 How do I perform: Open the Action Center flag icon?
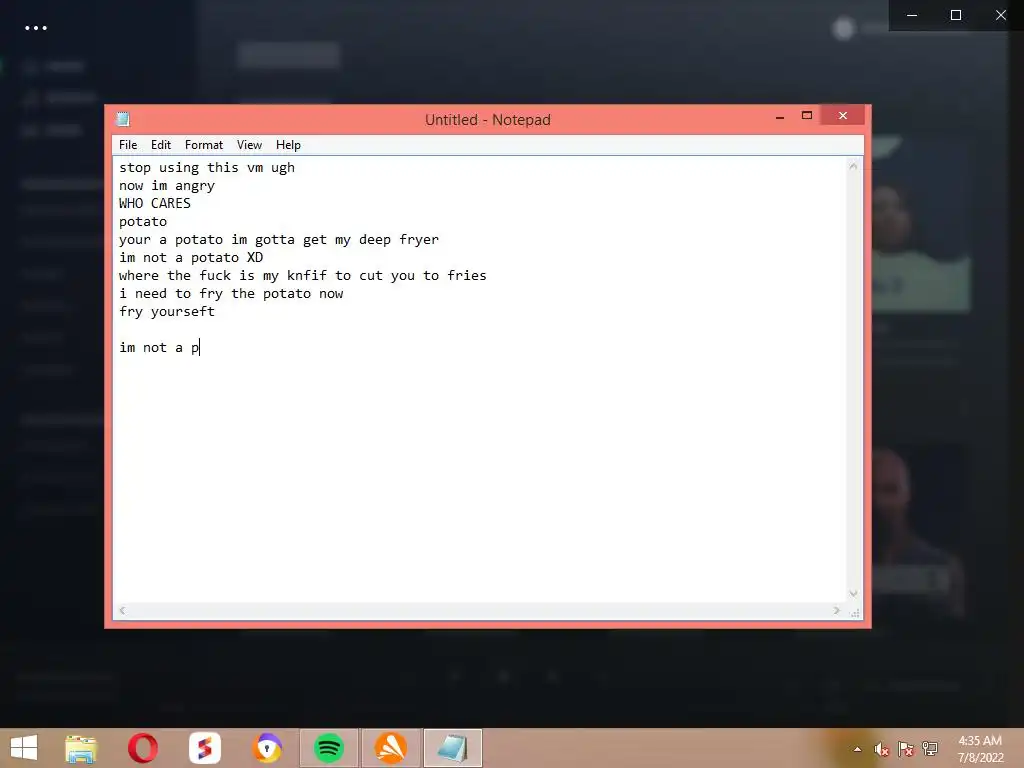point(906,749)
